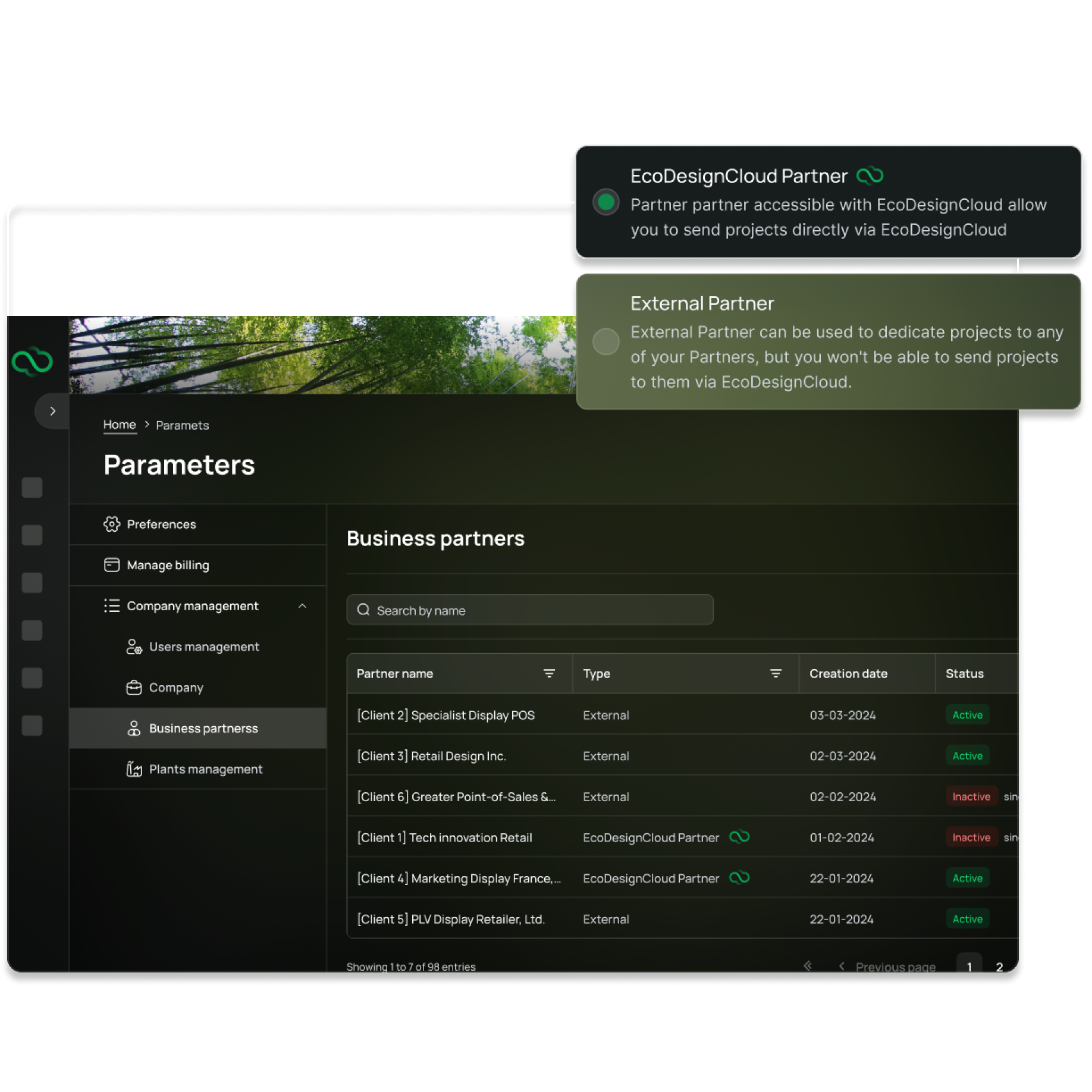Open the Partner name column filter
The height and width of the screenshot is (1092, 1092).
(549, 673)
